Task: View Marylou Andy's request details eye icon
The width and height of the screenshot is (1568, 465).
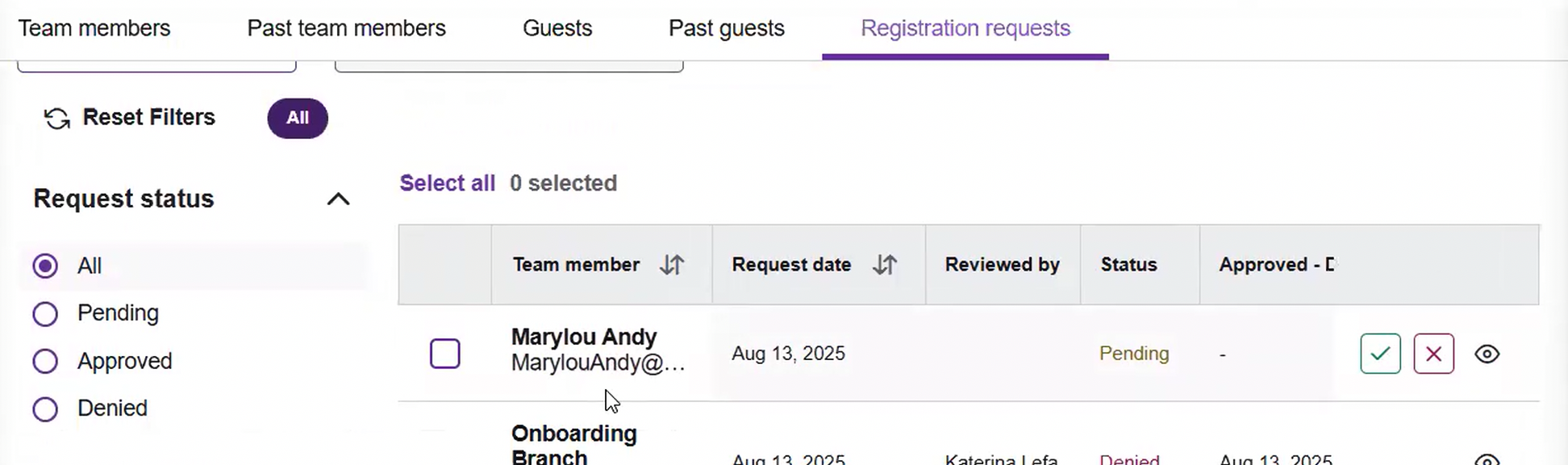Action: (1487, 354)
